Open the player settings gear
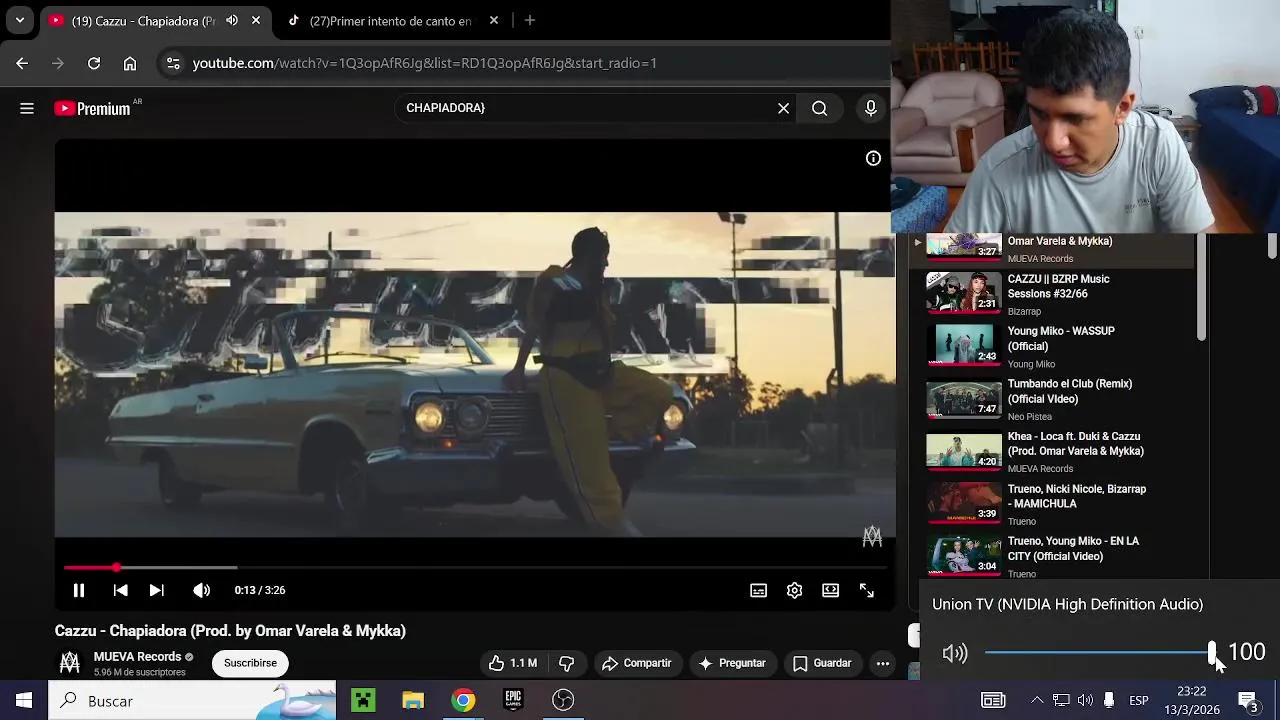This screenshot has height=720, width=1280. click(x=794, y=590)
